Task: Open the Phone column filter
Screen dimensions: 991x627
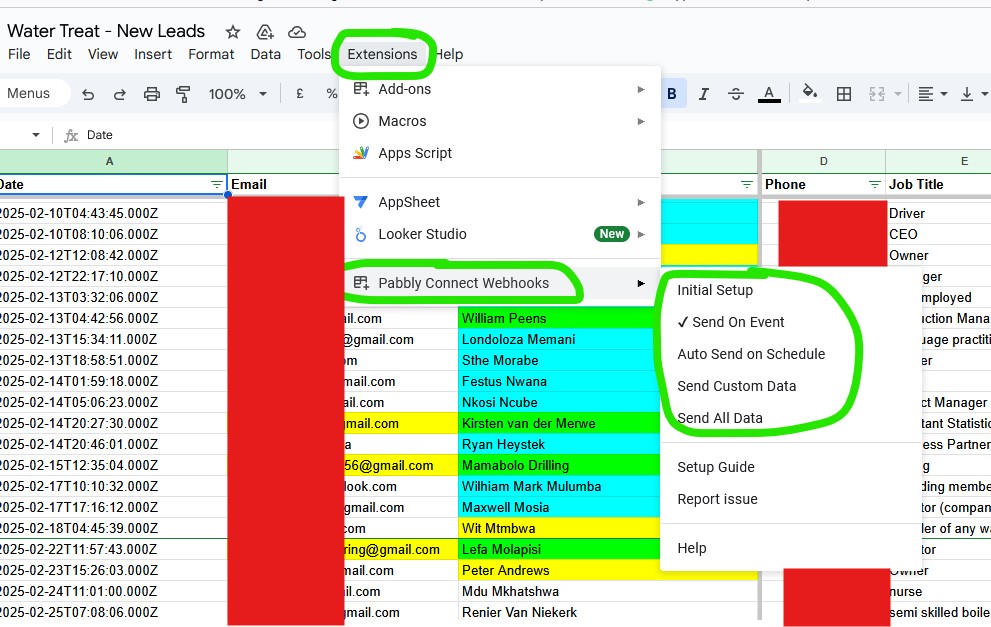Action: click(x=874, y=185)
